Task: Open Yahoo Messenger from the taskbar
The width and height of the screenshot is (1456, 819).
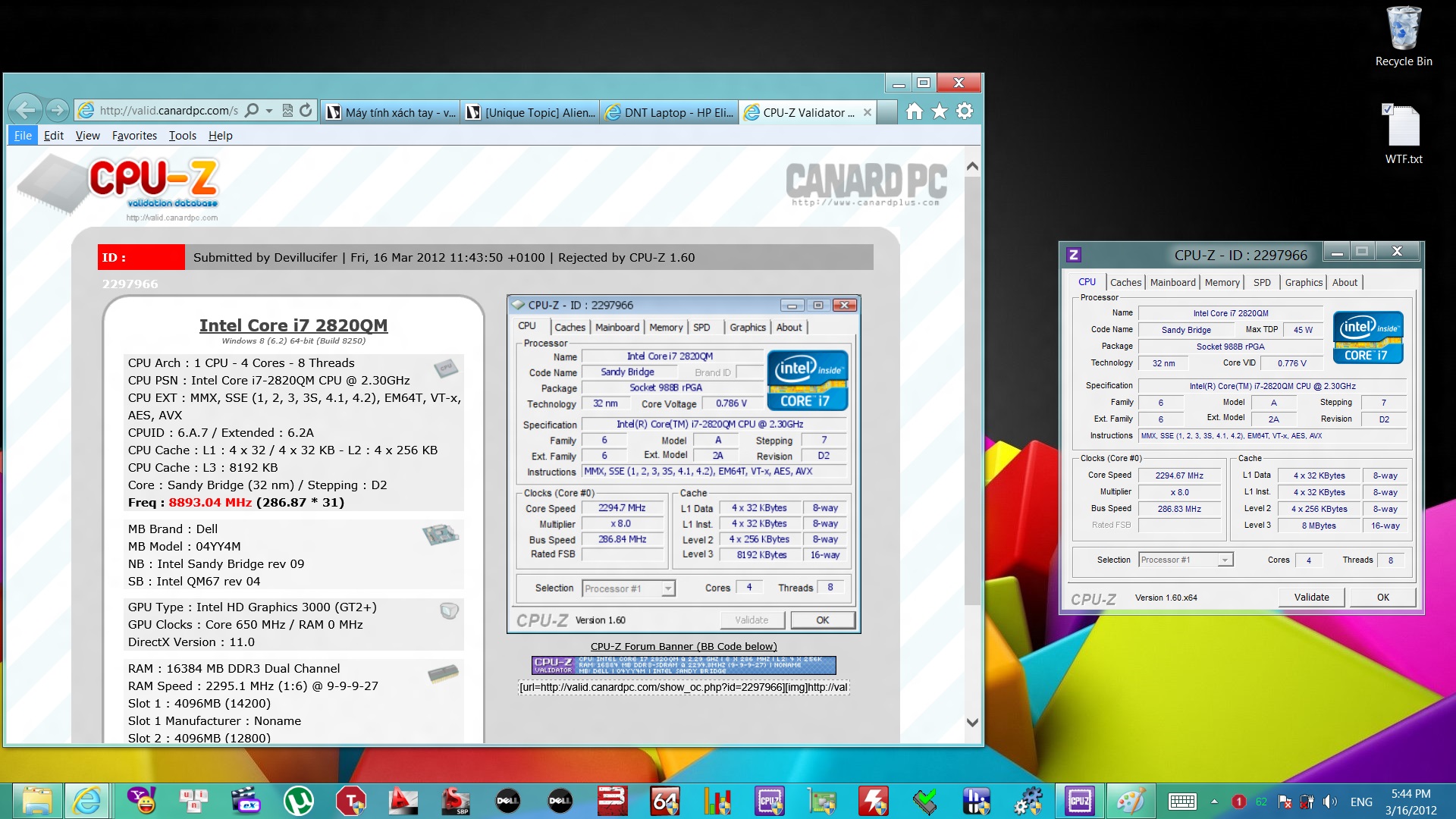Action: coord(142,801)
